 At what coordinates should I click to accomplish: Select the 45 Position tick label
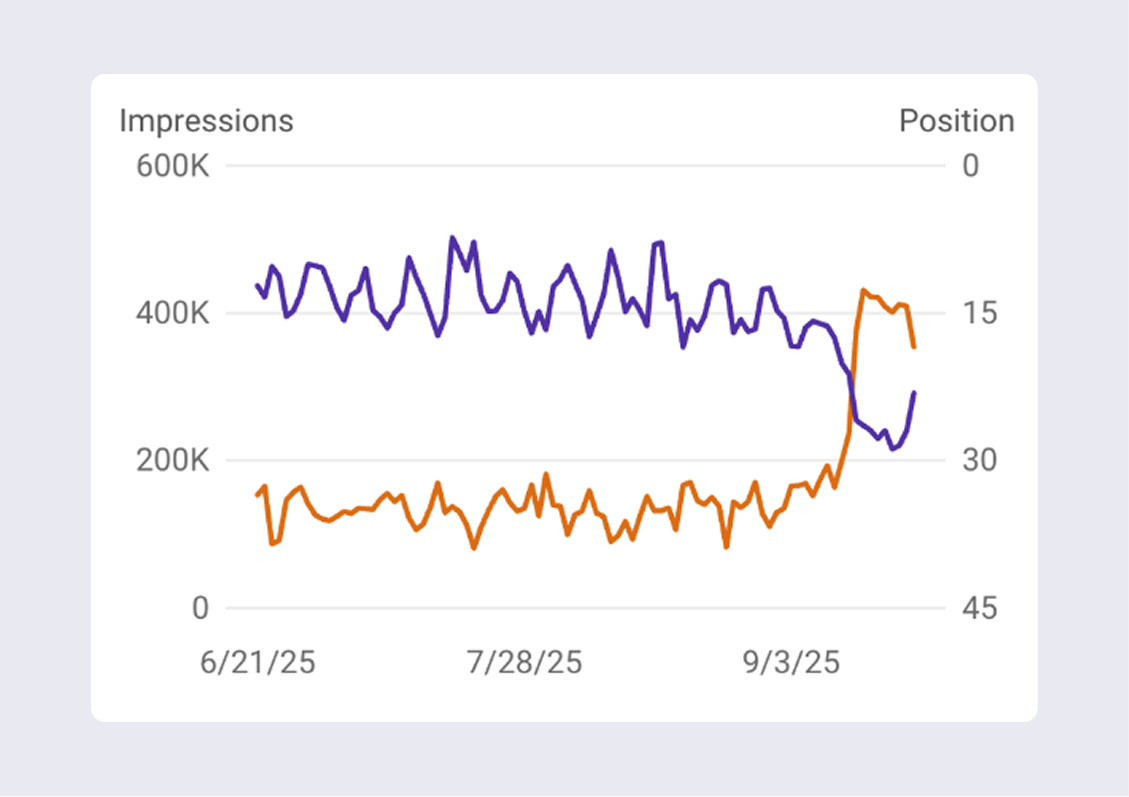click(x=979, y=608)
